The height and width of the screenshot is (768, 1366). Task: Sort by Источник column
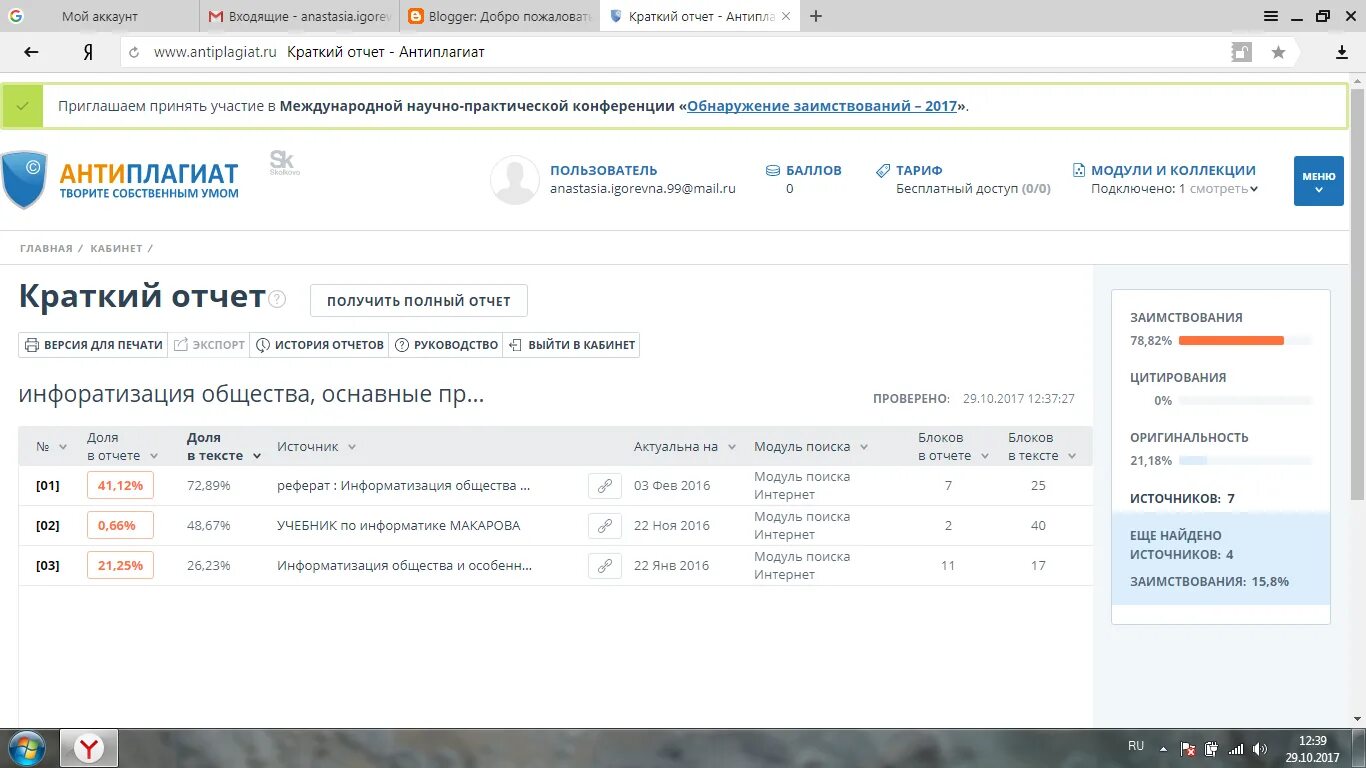(351, 447)
